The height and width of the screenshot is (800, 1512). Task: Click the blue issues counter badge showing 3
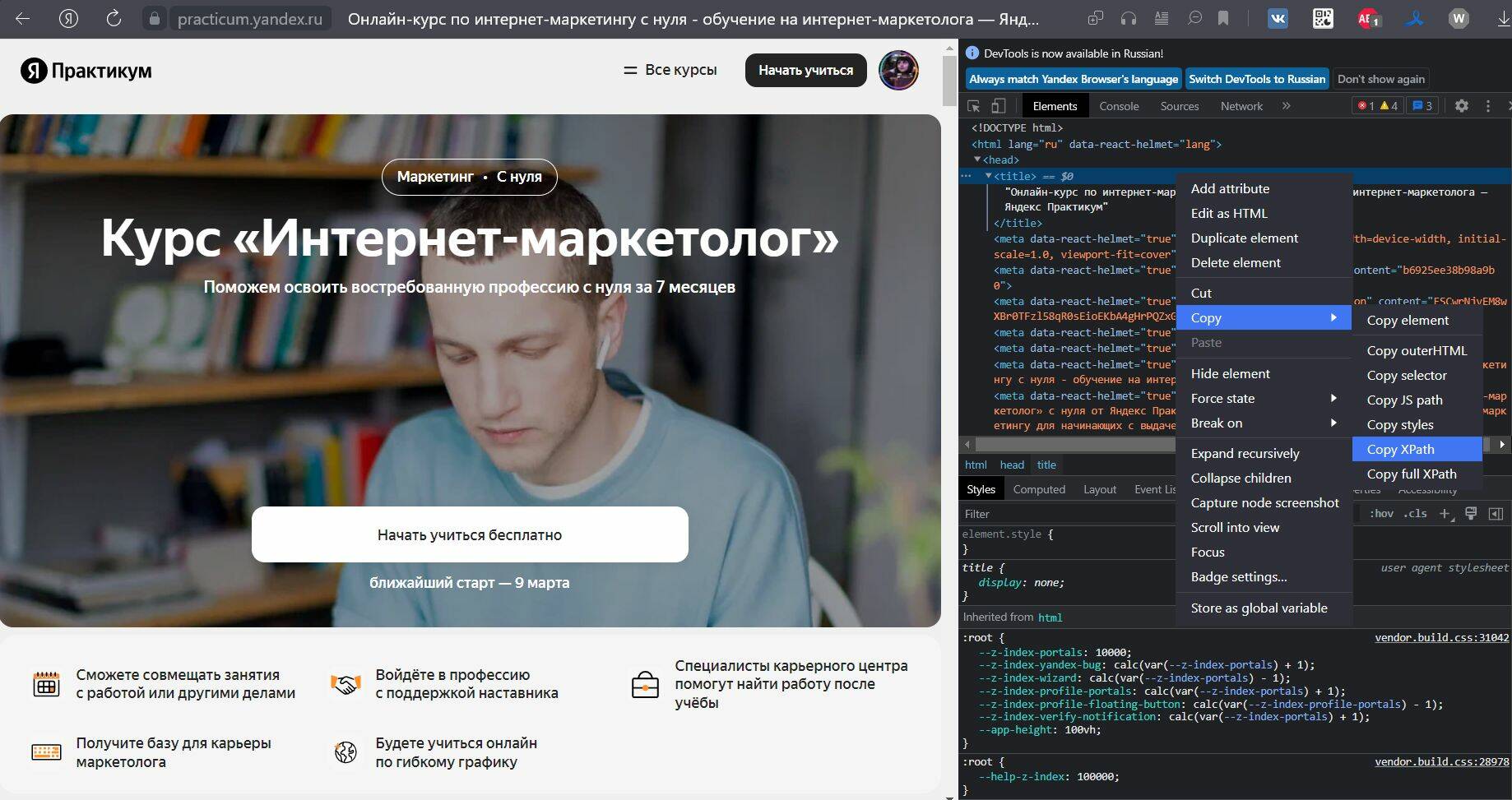[1422, 106]
